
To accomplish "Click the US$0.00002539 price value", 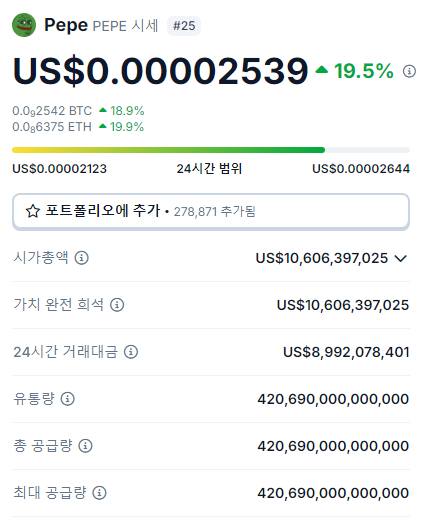I will pyautogui.click(x=160, y=71).
